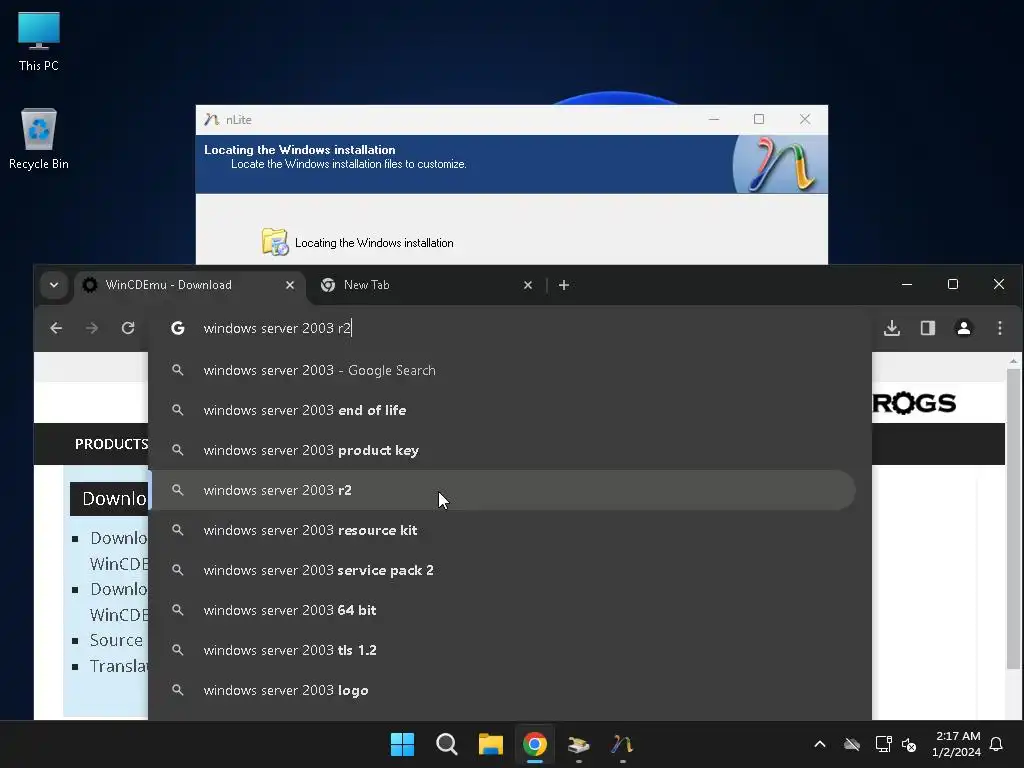Click the nLite logo icon in title bar
1024x768 pixels.
click(x=211, y=120)
